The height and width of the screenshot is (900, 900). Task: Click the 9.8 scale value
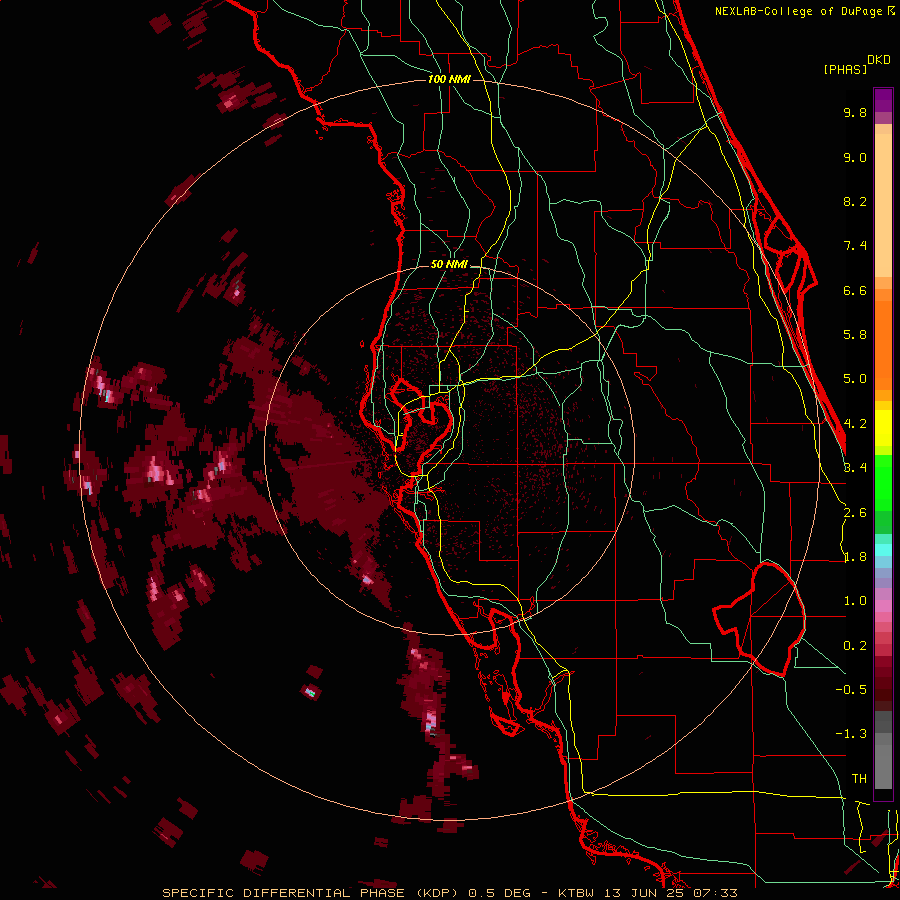click(855, 112)
